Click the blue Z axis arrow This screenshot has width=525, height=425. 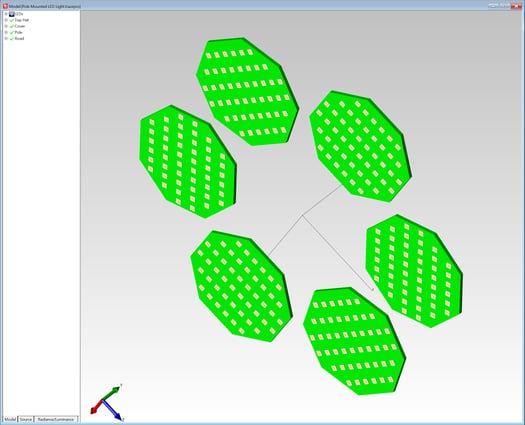point(113,410)
